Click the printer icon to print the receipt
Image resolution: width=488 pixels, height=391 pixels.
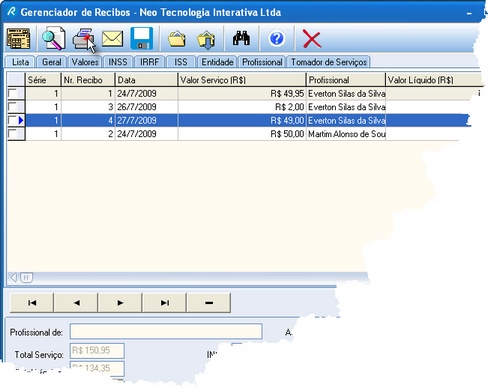coord(83,39)
